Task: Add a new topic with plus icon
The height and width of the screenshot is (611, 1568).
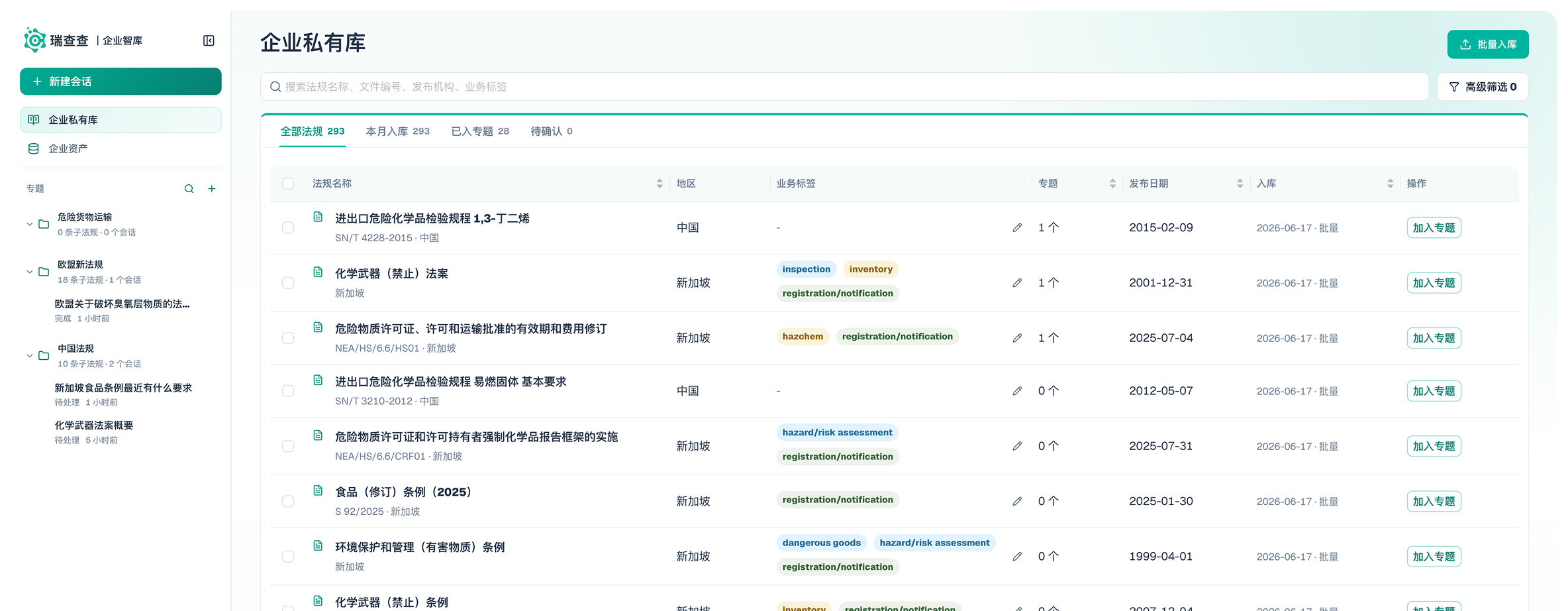Action: click(212, 189)
